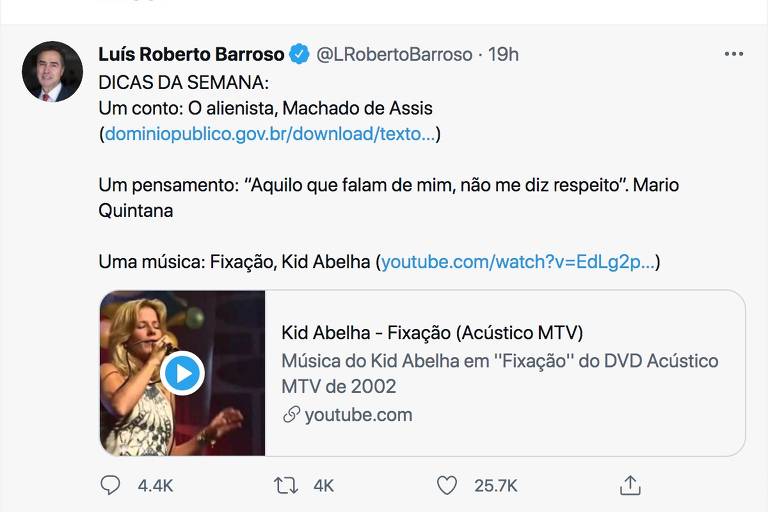This screenshot has width=768, height=512.
Task: Click the 4.4K replies count
Action: pyautogui.click(x=155, y=485)
